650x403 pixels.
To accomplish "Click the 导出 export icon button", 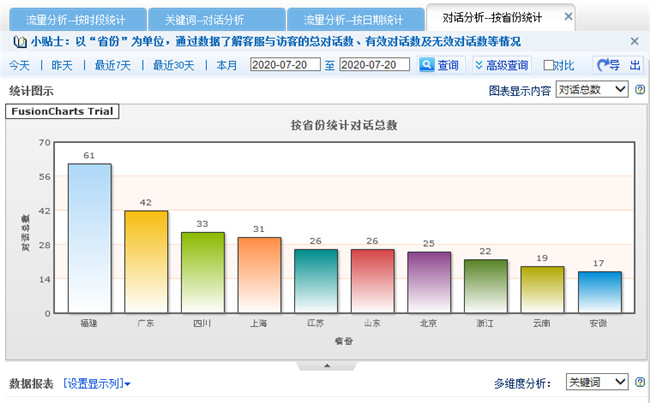I will pos(618,65).
